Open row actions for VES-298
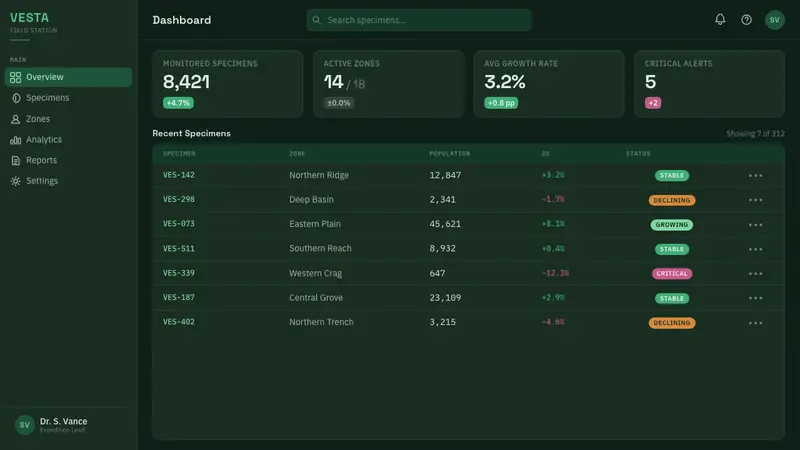Viewport: 800px width, 450px height. (x=755, y=200)
